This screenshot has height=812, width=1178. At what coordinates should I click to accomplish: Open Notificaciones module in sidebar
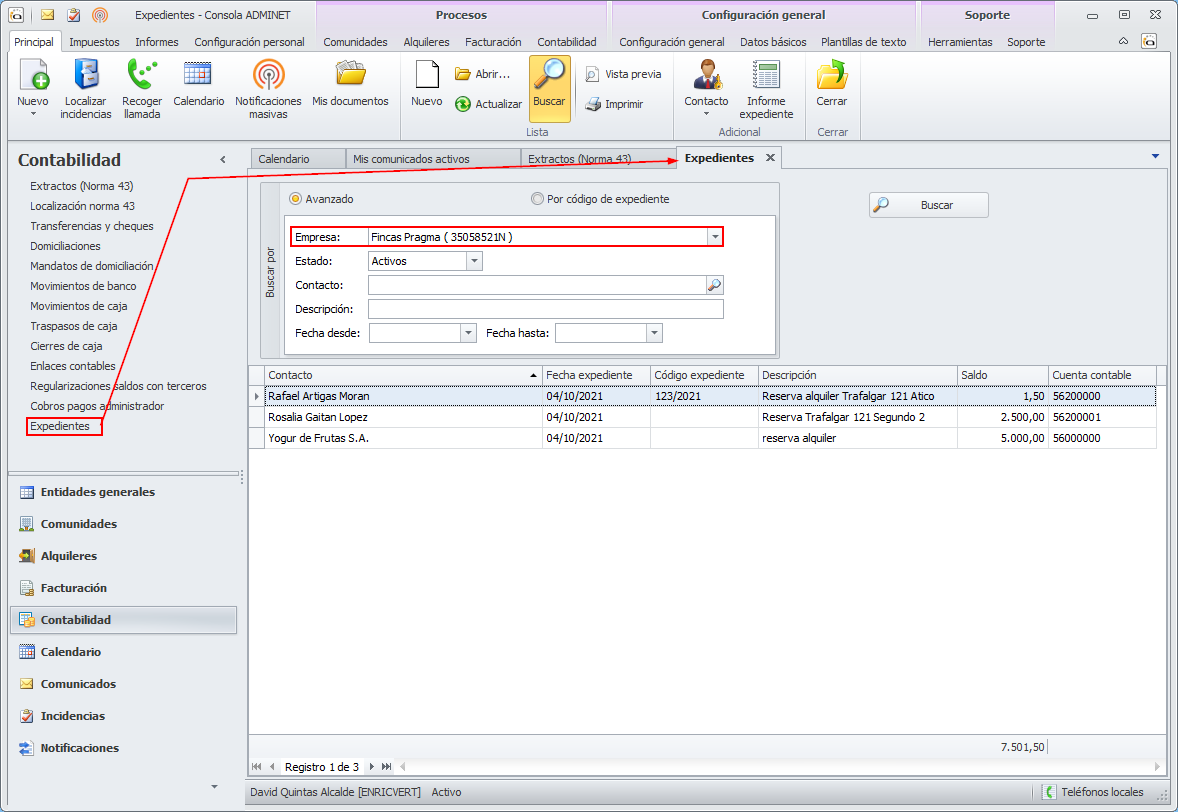click(x=123, y=747)
